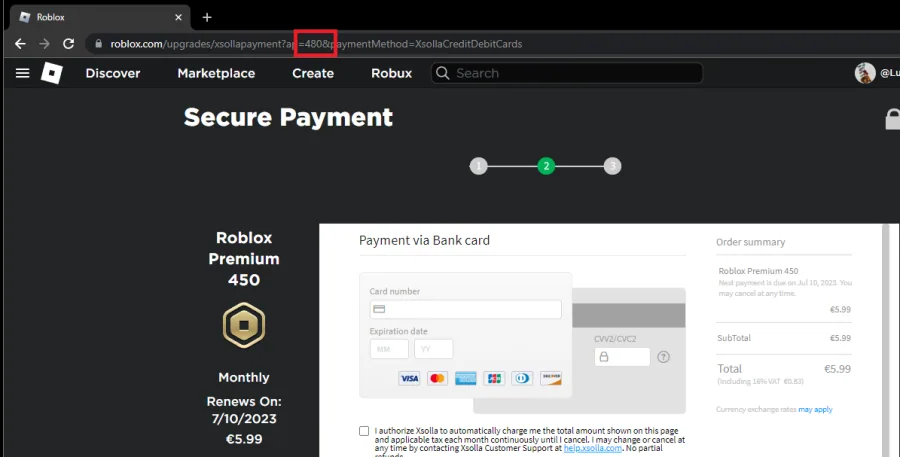Open the Marketplace page
The height and width of the screenshot is (457, 900).
click(216, 73)
